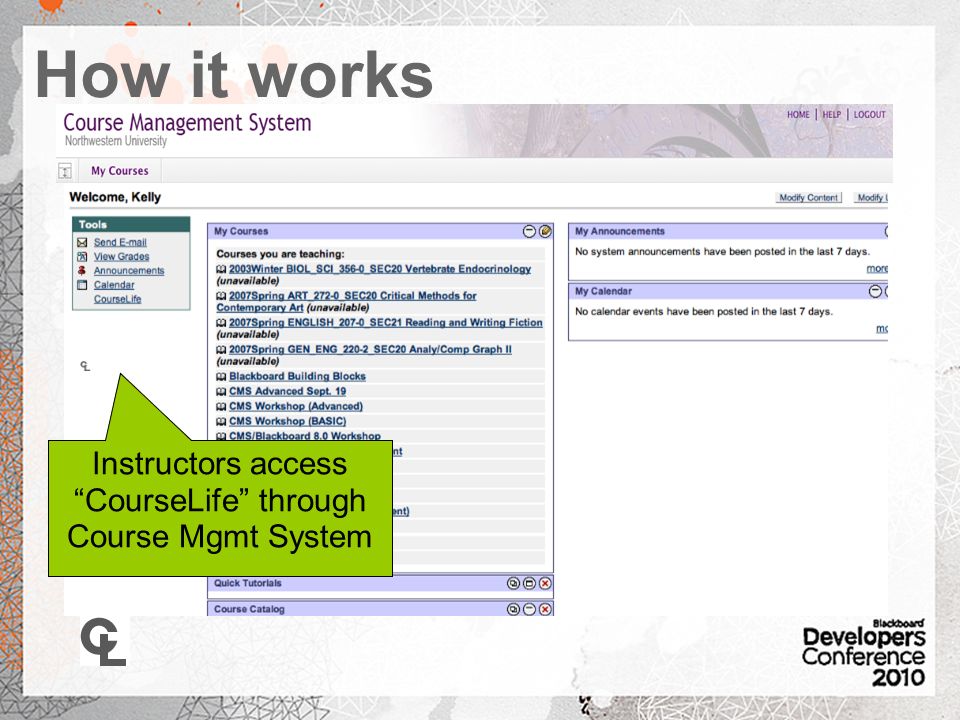Screen dimensions: 960x720
Task: Click the My Announcements module header
Action: coord(728,231)
